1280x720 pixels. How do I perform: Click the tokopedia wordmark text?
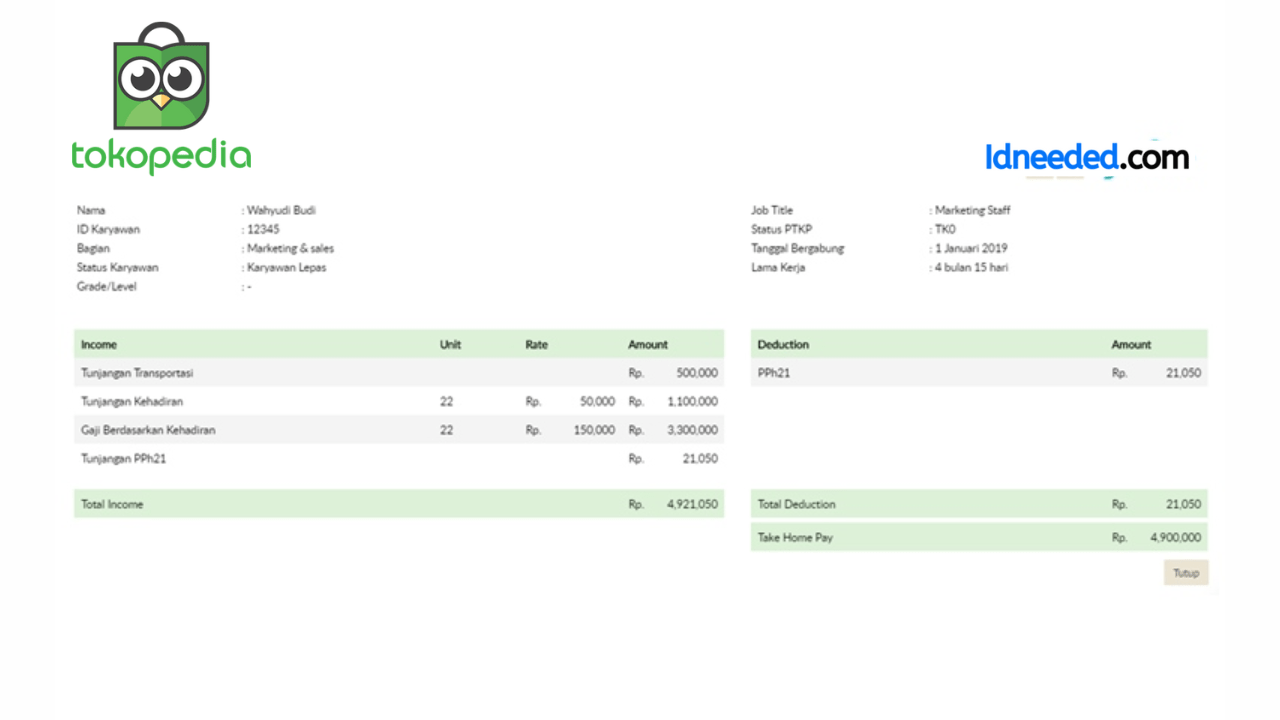coord(161,157)
